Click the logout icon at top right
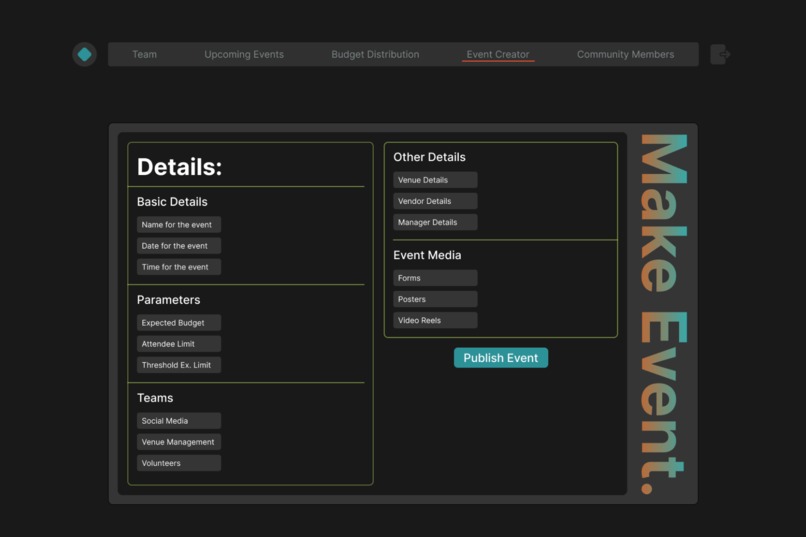This screenshot has height=537, width=806. [720, 54]
